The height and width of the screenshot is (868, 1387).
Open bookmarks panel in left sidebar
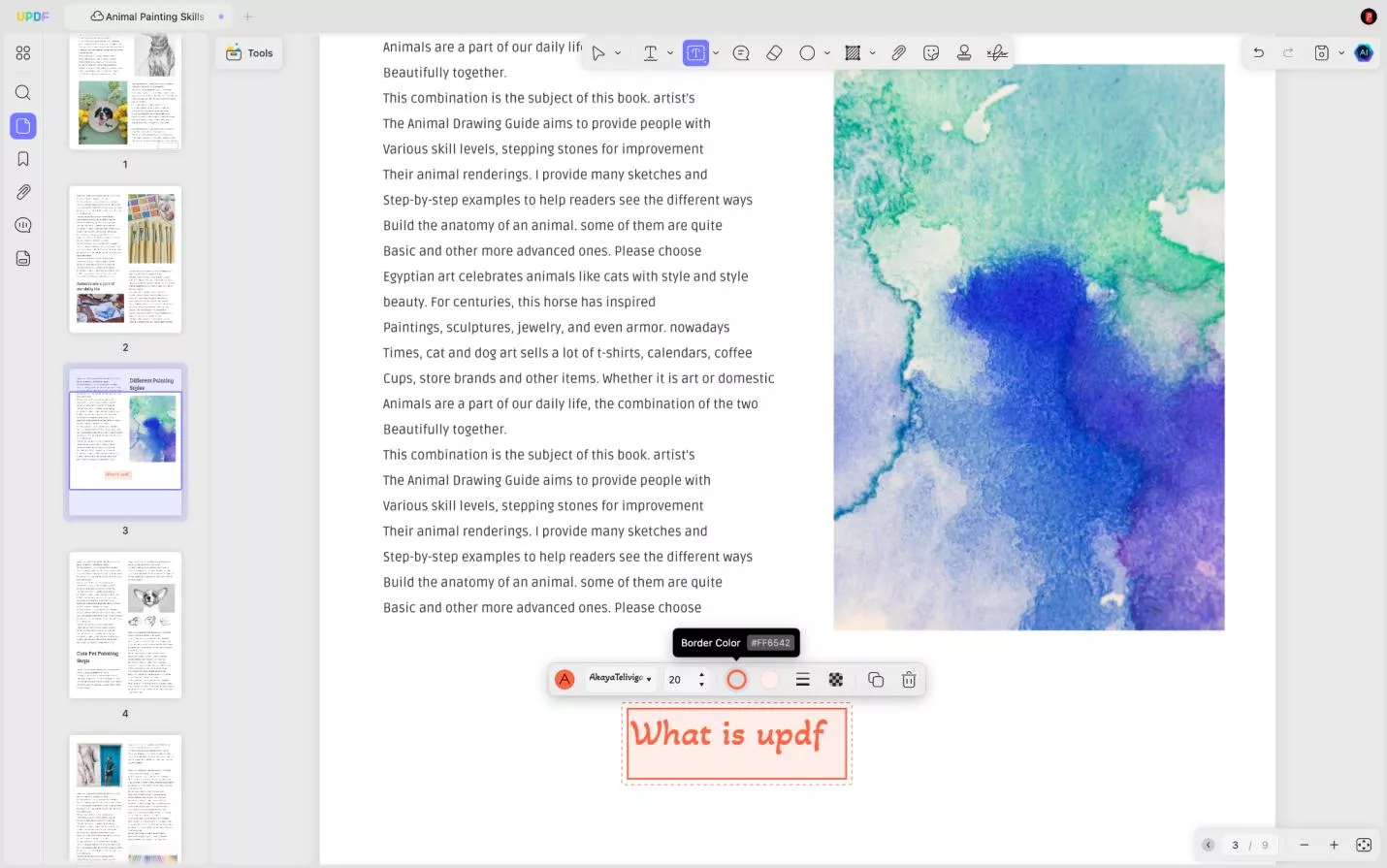[x=23, y=159]
